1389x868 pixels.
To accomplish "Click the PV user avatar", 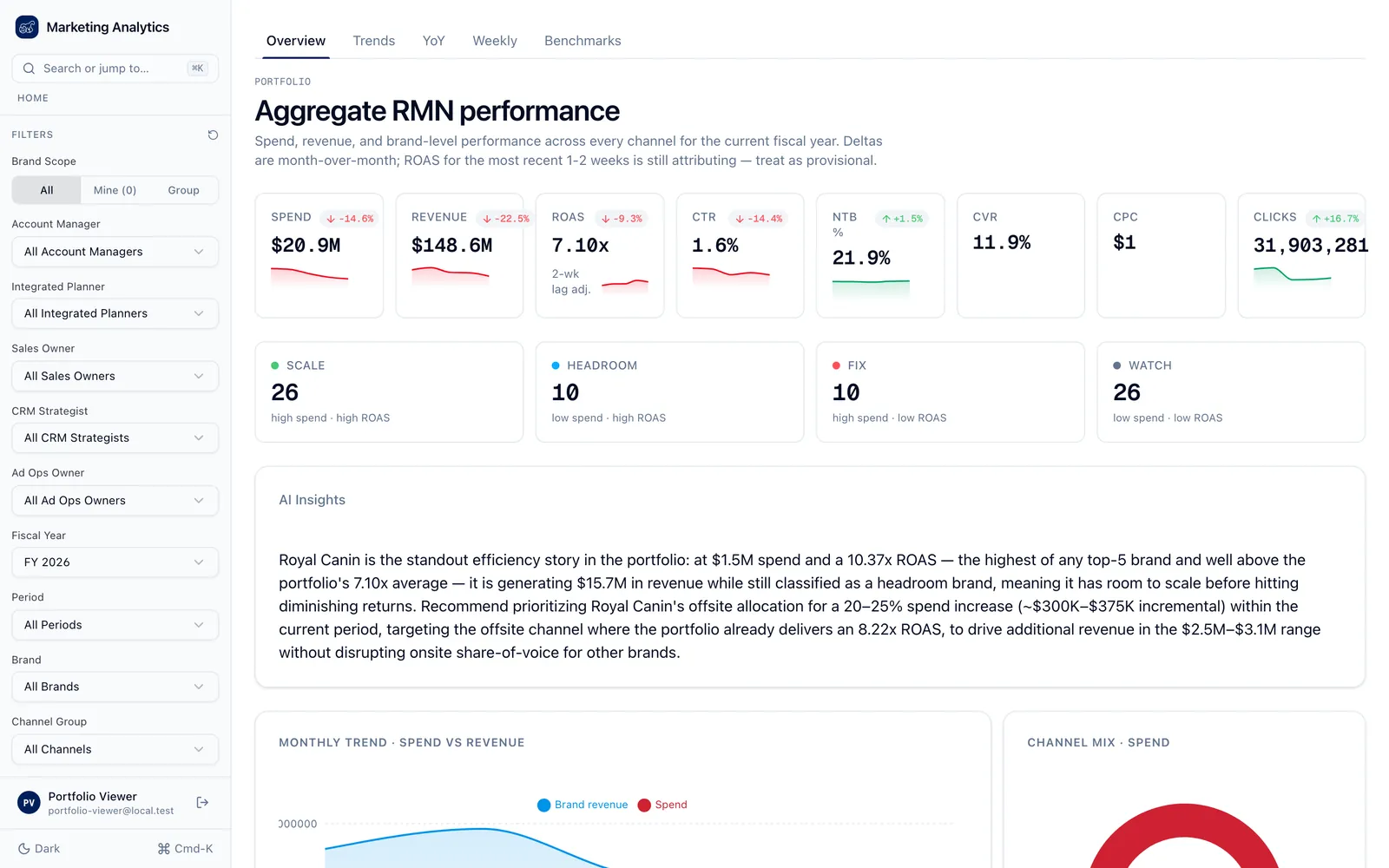I will pyautogui.click(x=29, y=803).
